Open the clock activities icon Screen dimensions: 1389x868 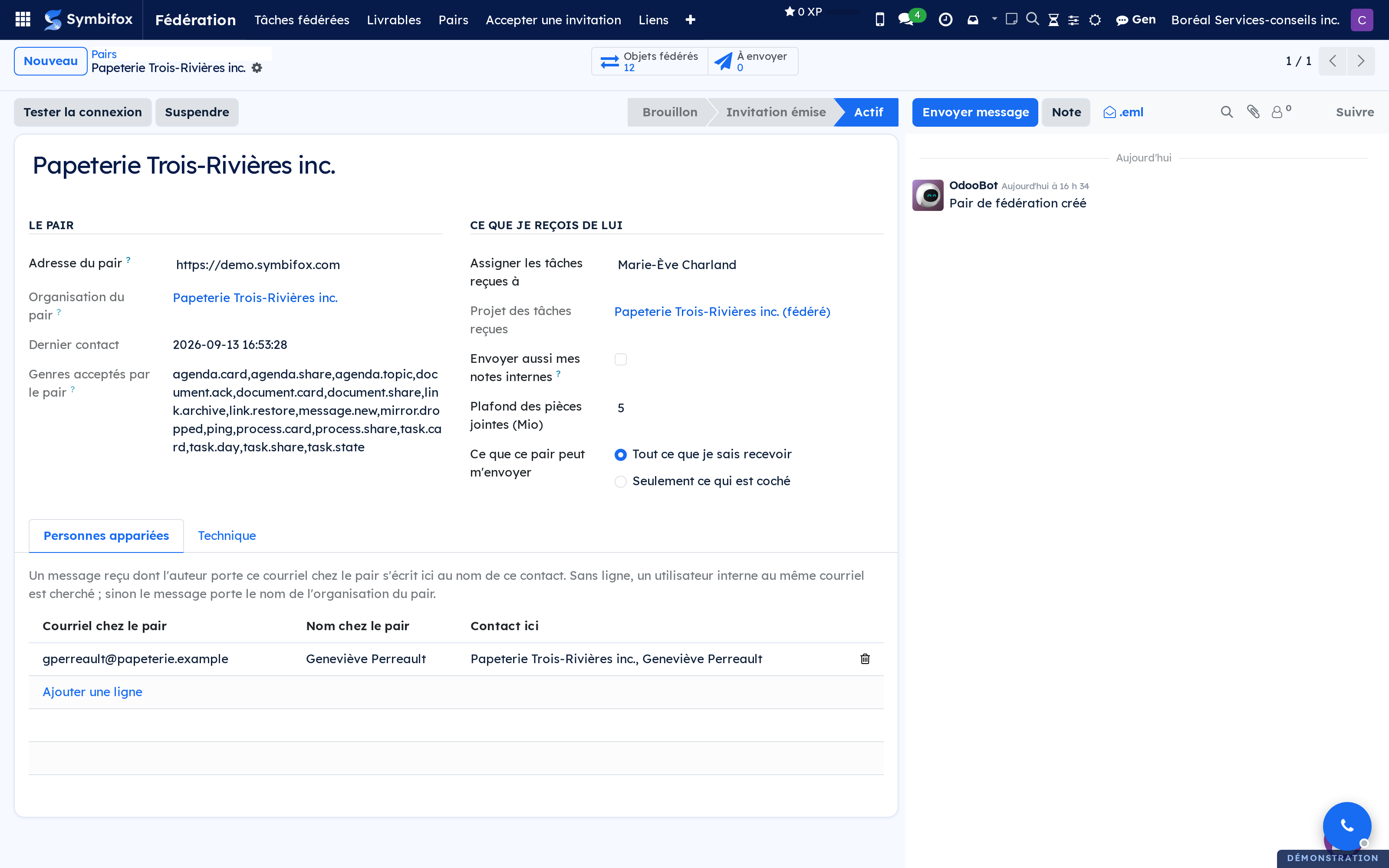pyautogui.click(x=945, y=20)
